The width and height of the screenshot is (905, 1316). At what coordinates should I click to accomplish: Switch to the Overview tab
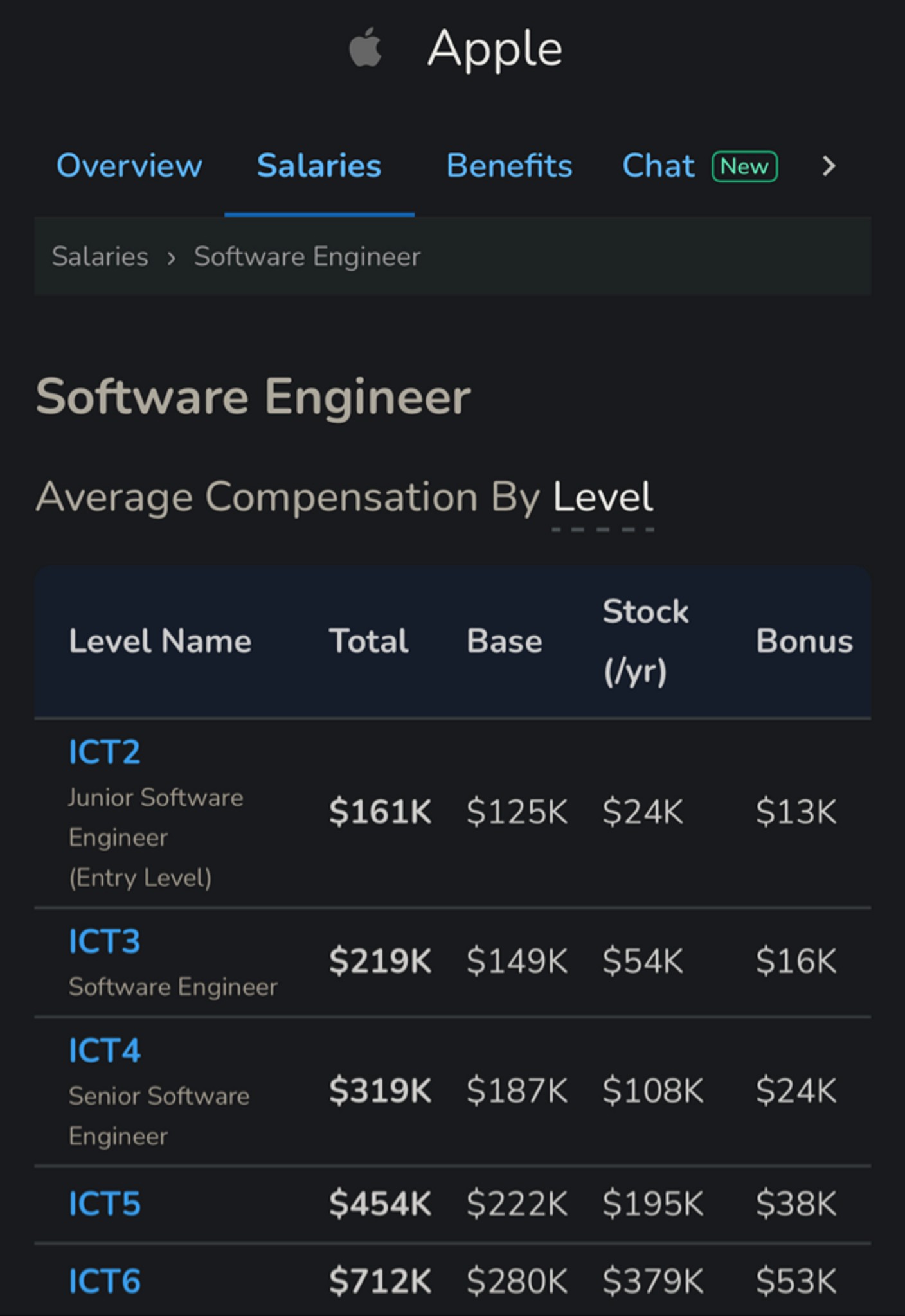click(x=129, y=166)
